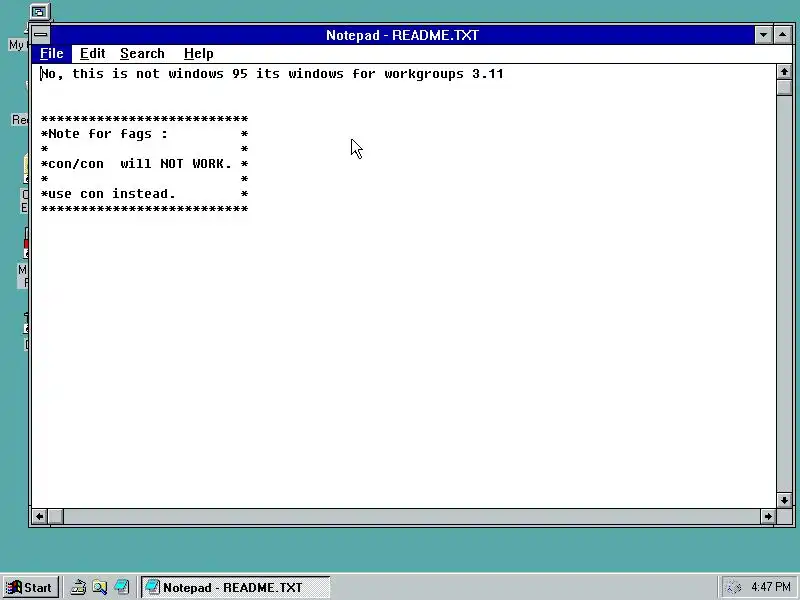Click the 'Notepad - README.TXT' title bar
Screen dimensions: 800x600
402,35
